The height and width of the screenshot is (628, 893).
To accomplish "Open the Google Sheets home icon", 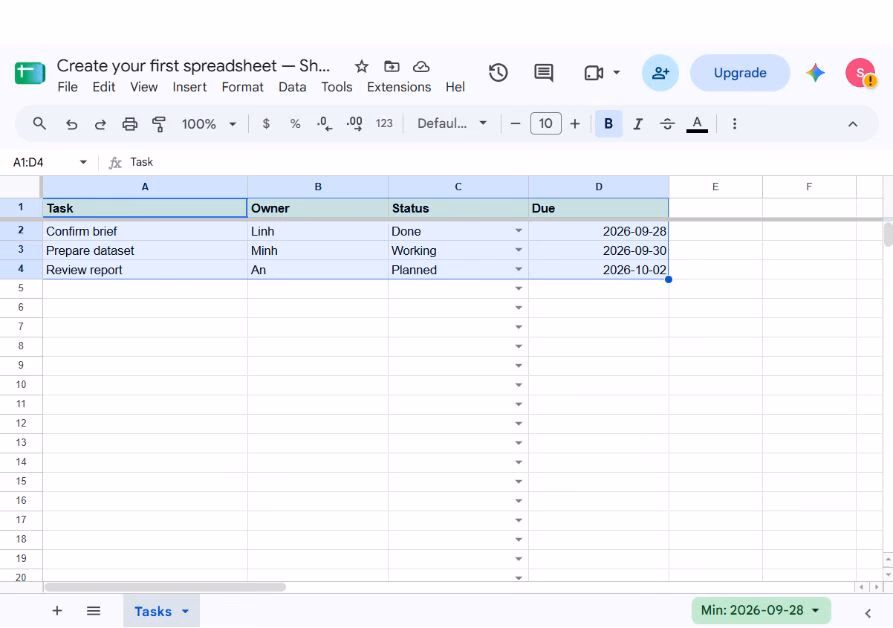I will point(30,73).
